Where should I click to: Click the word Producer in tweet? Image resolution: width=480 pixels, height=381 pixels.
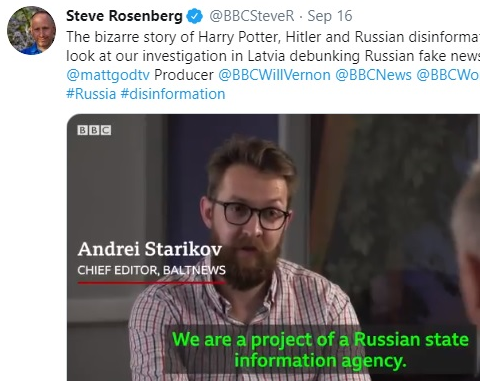(x=184, y=75)
